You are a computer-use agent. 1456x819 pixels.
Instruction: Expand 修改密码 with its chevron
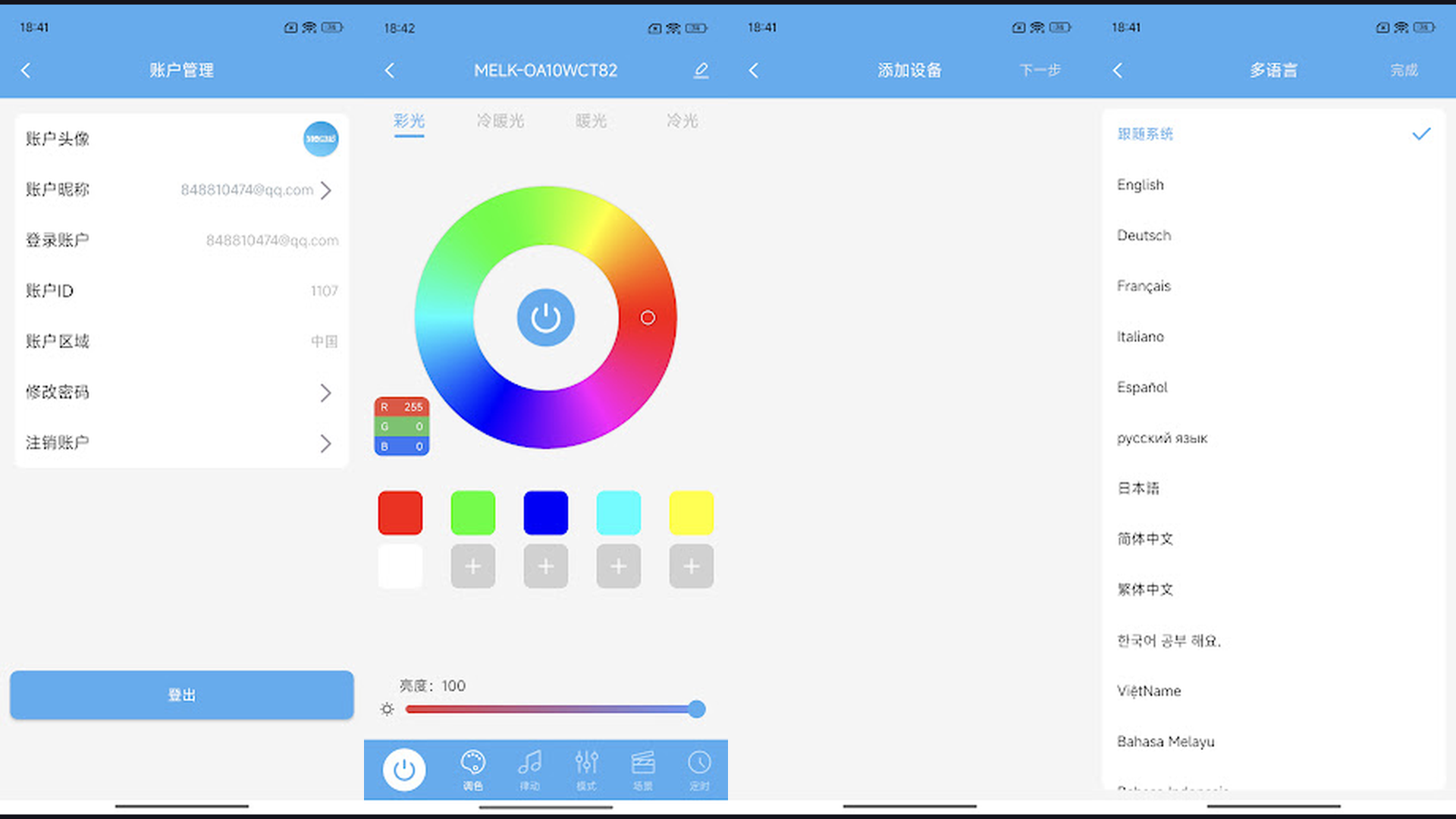[326, 393]
